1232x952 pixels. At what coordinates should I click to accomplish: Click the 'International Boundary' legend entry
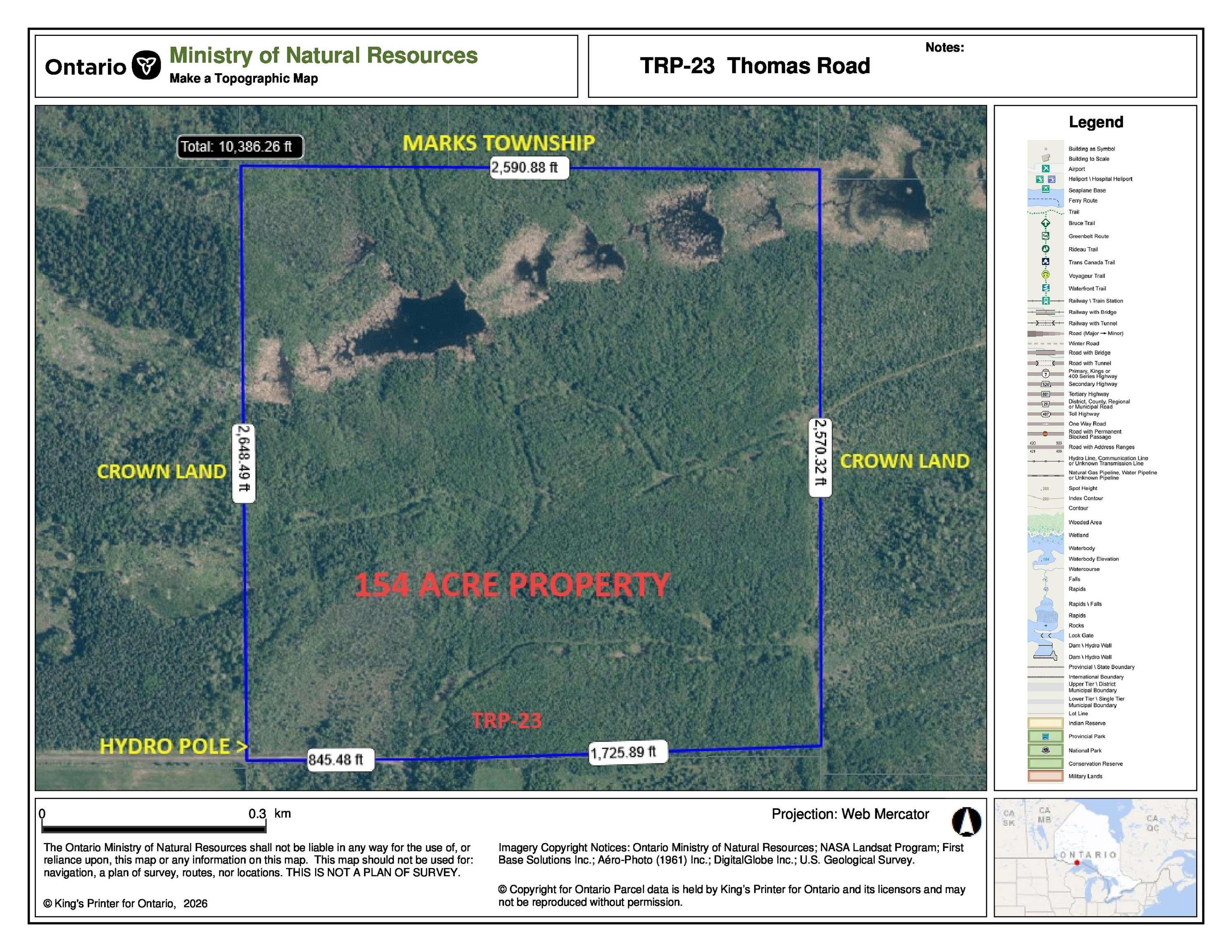tap(1096, 677)
